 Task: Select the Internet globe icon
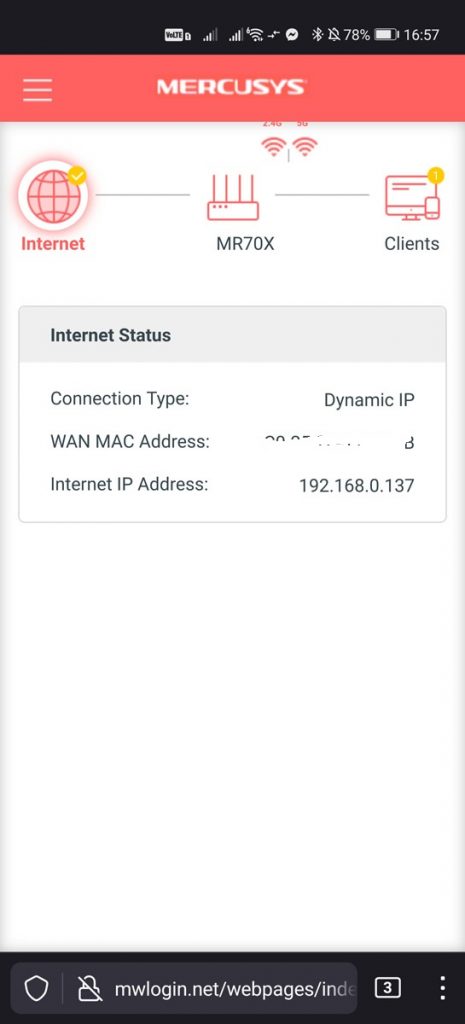click(x=53, y=195)
